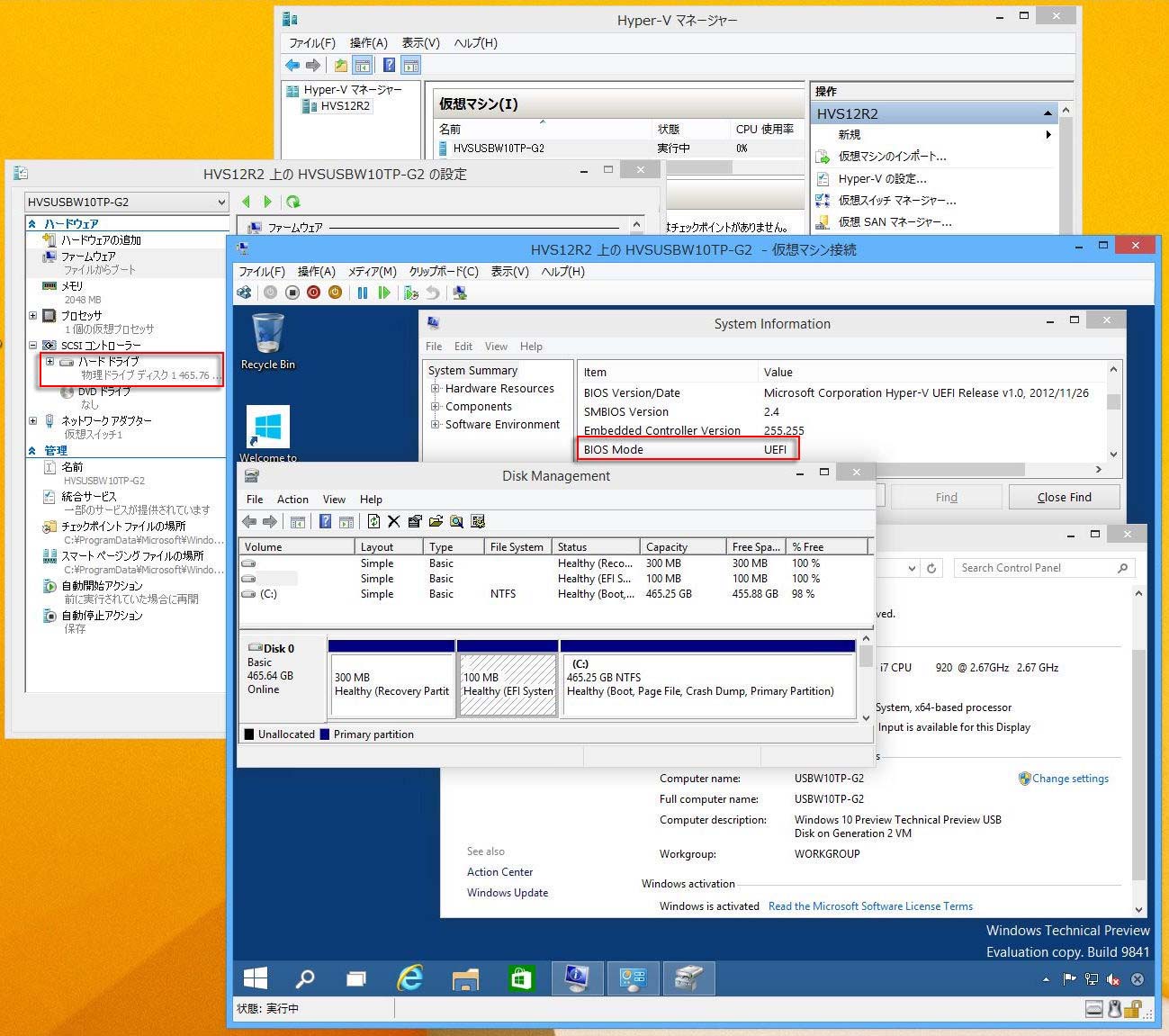Expand the ハード ドライブ node
This screenshot has width=1169, height=1036.
[x=49, y=361]
